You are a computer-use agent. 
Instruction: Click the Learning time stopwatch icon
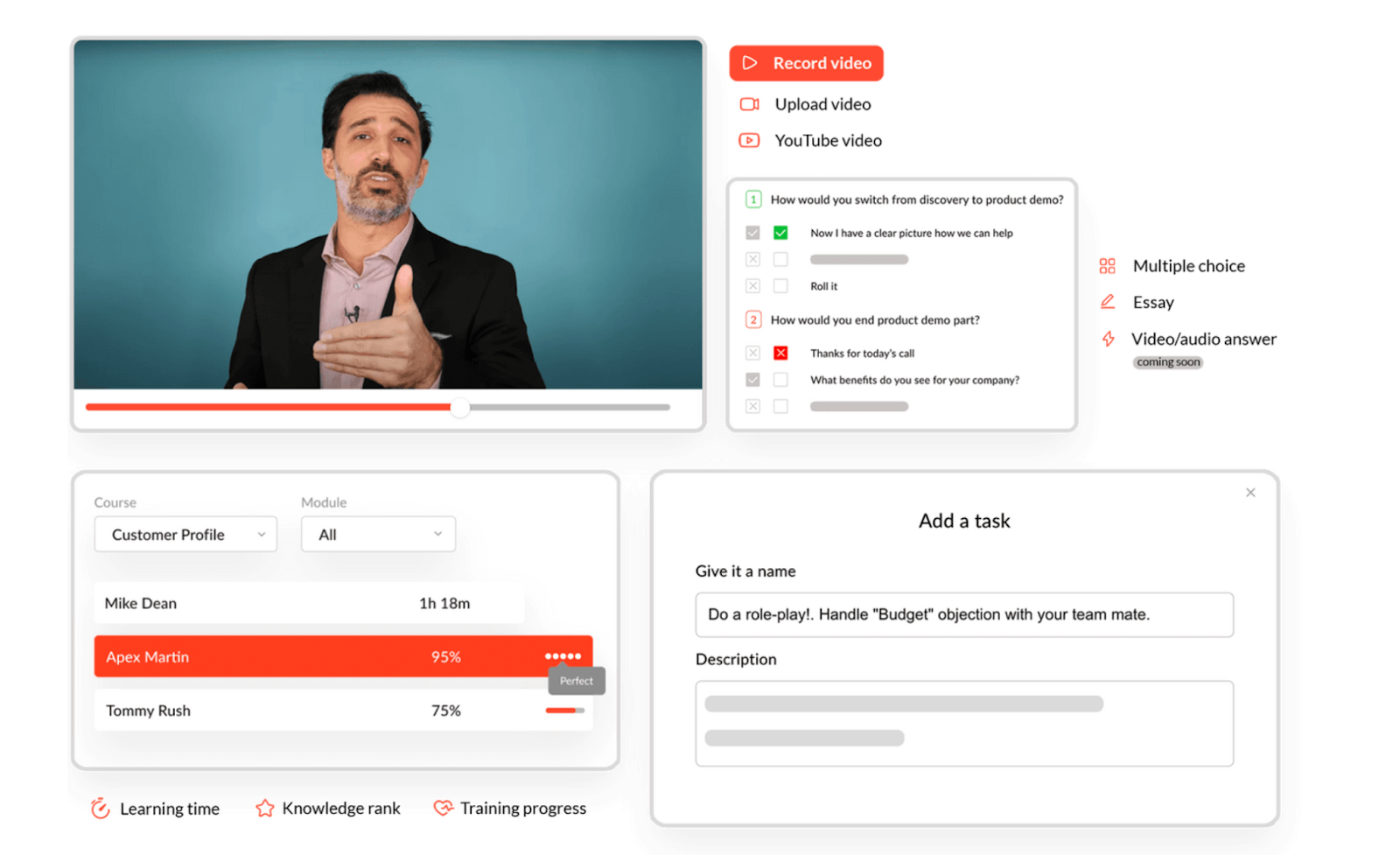click(x=101, y=808)
